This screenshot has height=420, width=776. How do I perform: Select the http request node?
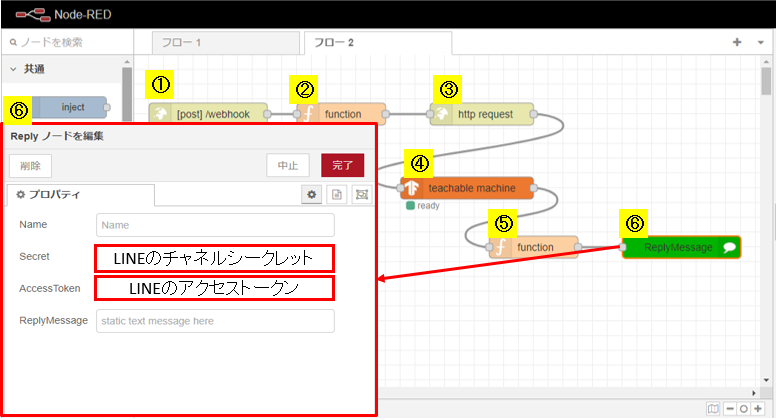coord(482,114)
